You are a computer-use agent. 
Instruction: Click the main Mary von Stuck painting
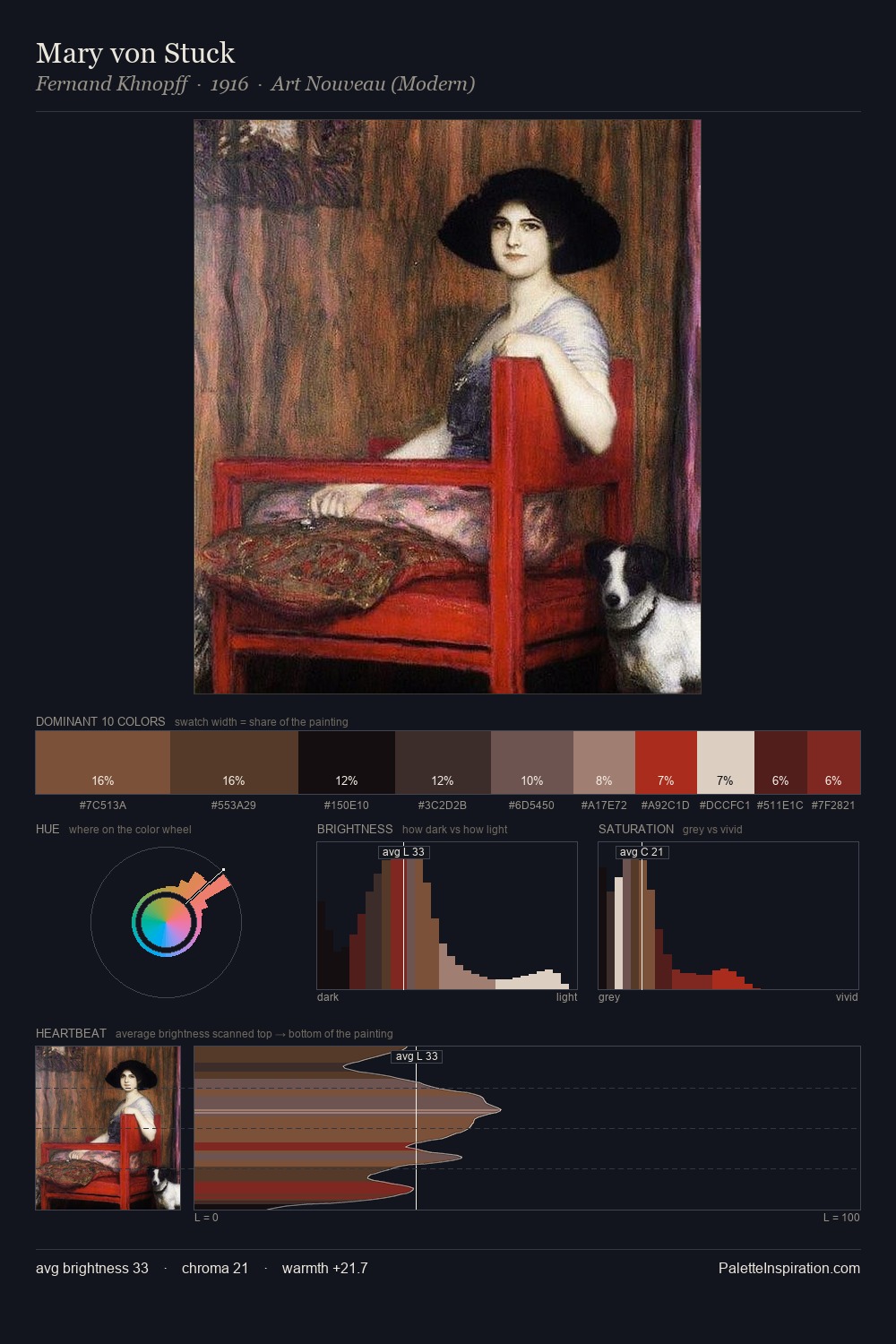(x=447, y=407)
